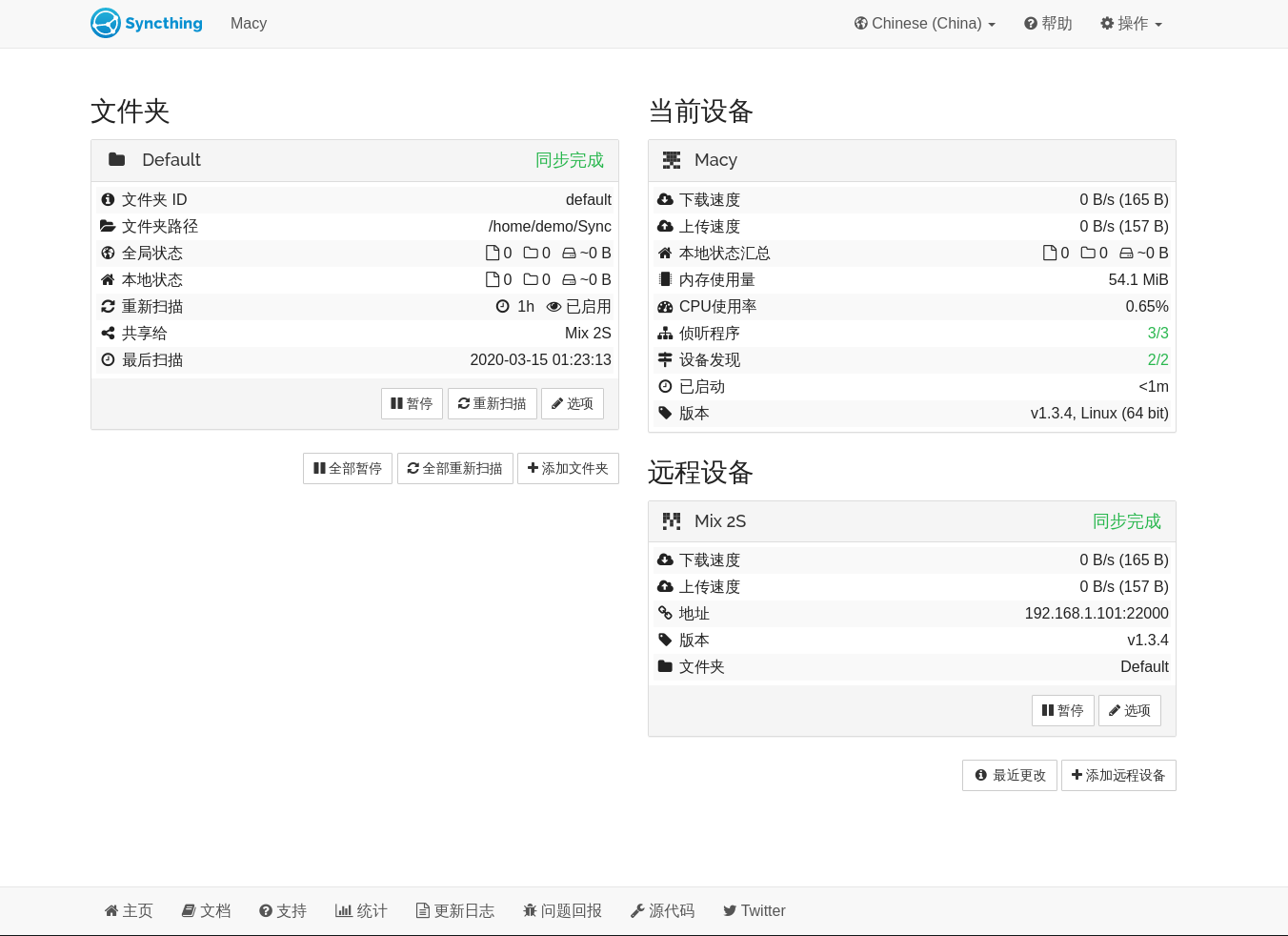Click the 上传速度 icon under Macy

point(665,226)
